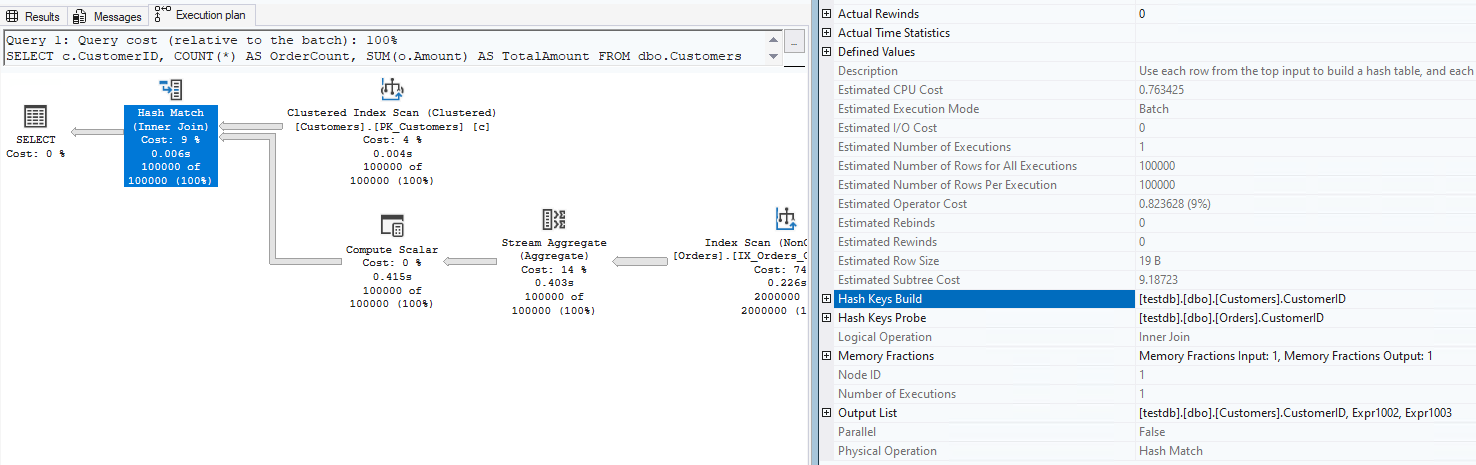This screenshot has width=1476, height=465.
Task: Select the Estimated Subtree Cost property row
Action: [x=898, y=280]
